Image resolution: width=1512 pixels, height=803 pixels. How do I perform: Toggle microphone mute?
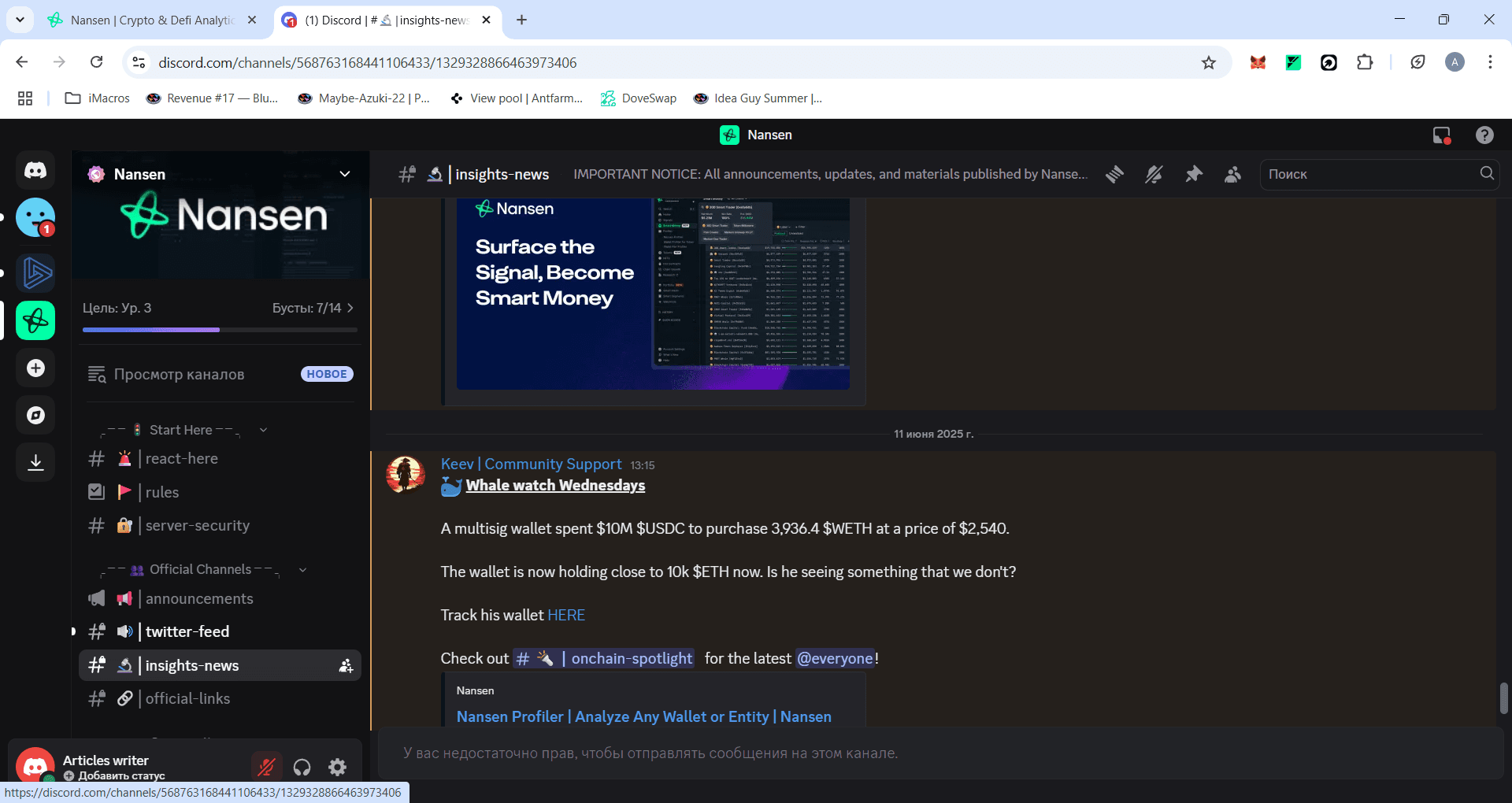pyautogui.click(x=267, y=767)
